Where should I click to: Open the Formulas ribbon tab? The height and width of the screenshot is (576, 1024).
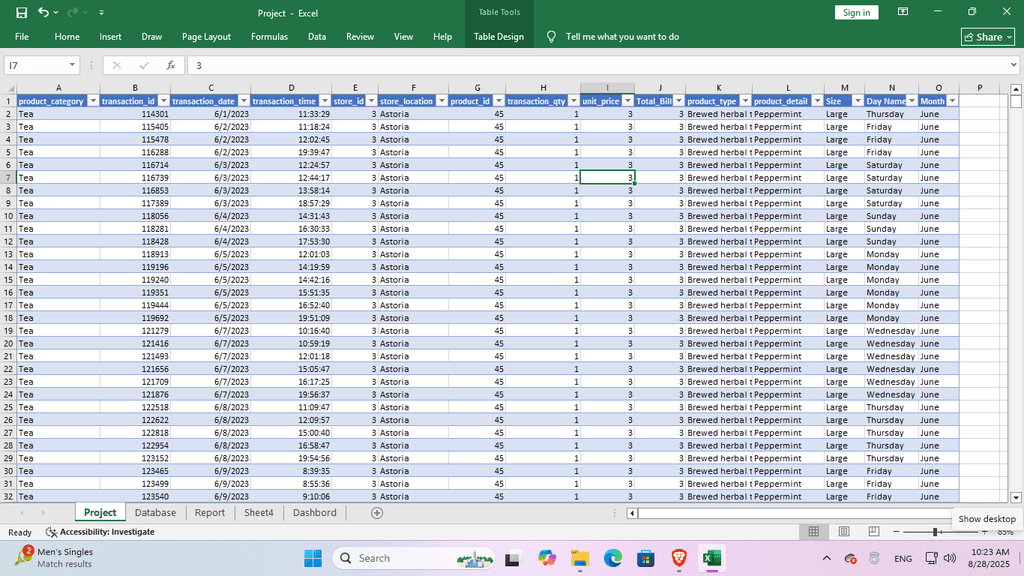[269, 37]
